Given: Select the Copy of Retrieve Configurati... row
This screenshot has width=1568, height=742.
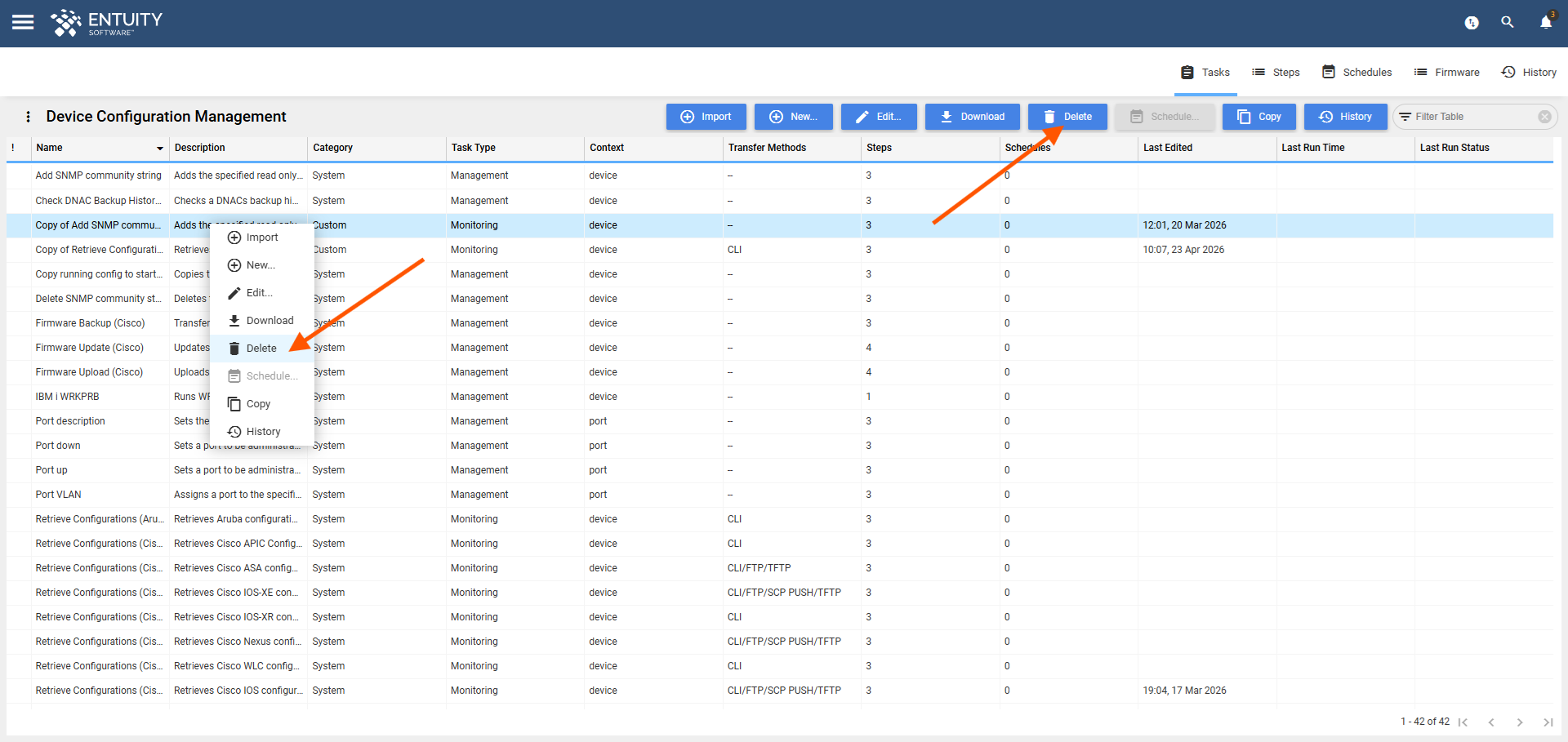Looking at the screenshot, I should 780,250.
